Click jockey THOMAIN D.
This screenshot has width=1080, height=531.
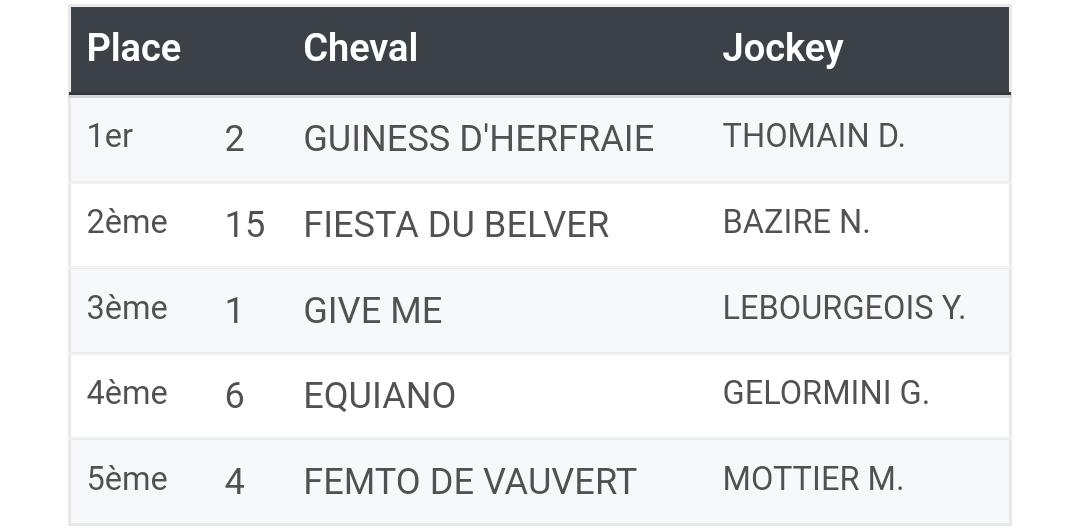pyautogui.click(x=813, y=136)
